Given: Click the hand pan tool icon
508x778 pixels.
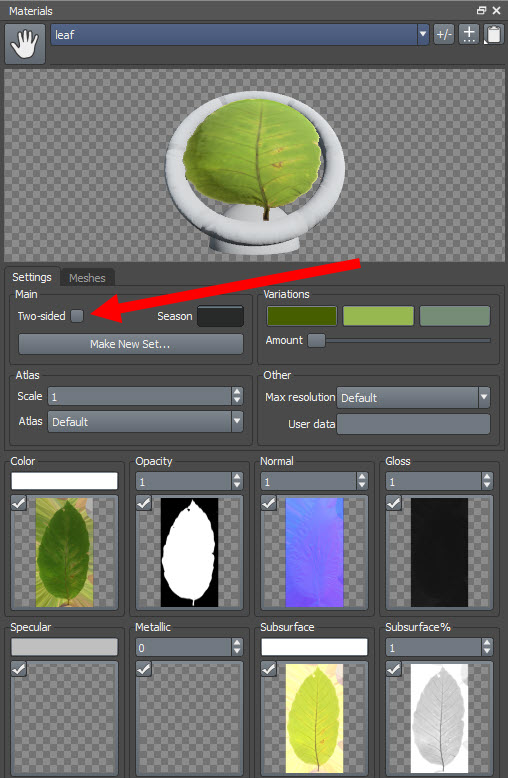Looking at the screenshot, I should [25, 44].
